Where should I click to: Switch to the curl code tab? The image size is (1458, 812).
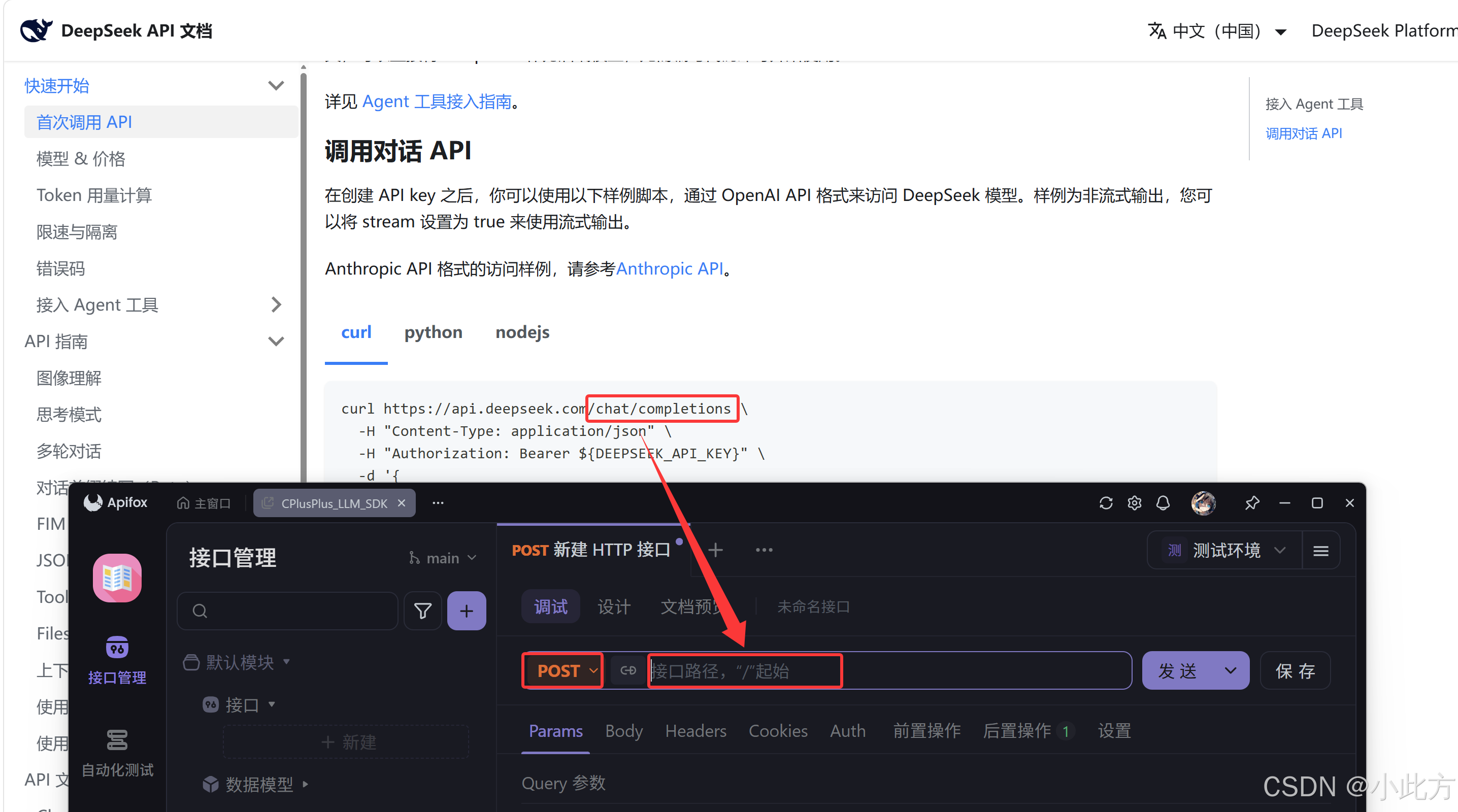(x=356, y=332)
